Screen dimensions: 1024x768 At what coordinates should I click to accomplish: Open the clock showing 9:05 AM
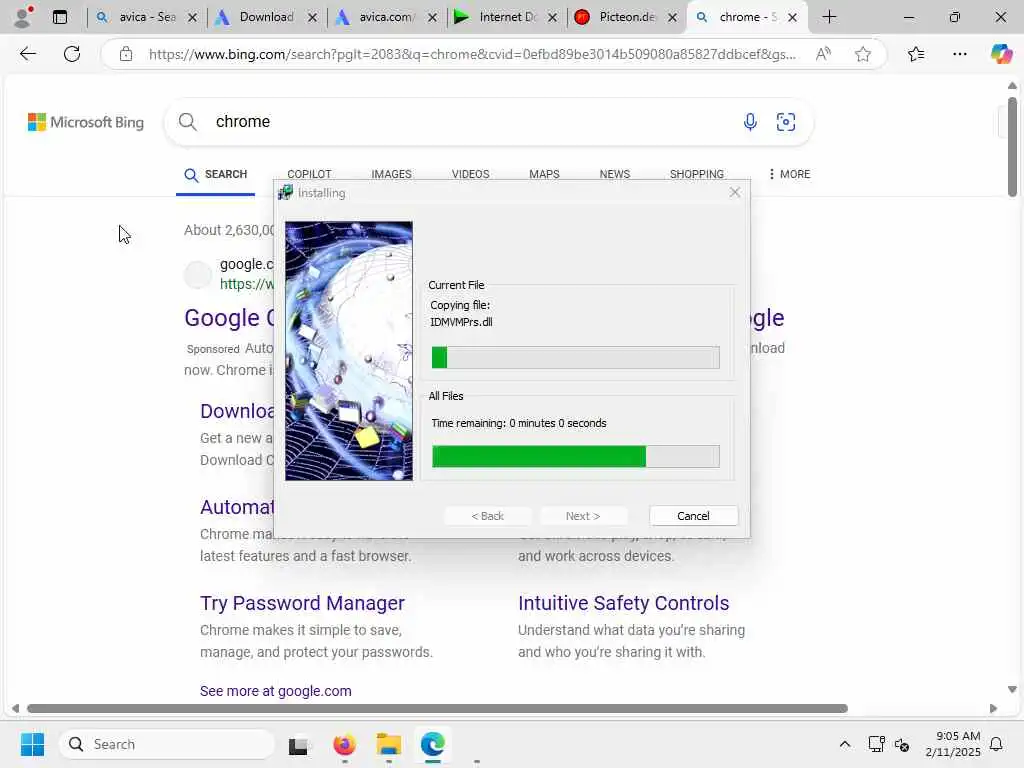pos(953,744)
